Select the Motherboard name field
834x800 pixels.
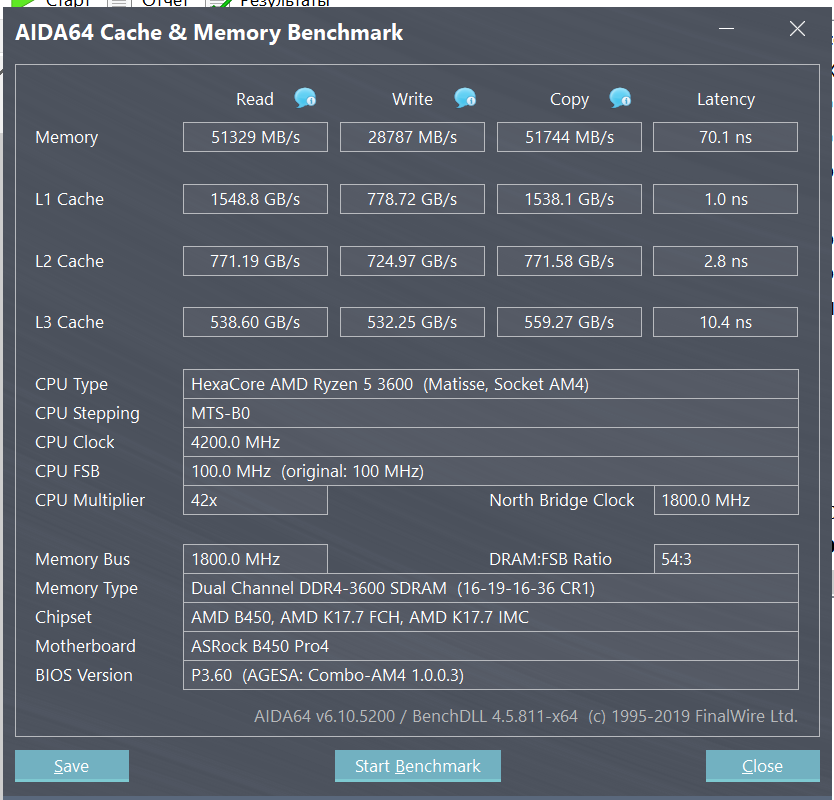(x=490, y=646)
